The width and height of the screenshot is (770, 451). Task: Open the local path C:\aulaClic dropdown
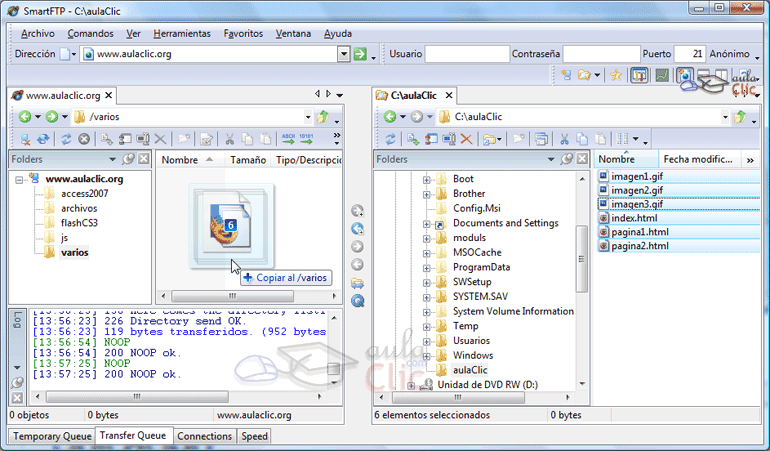[x=725, y=117]
